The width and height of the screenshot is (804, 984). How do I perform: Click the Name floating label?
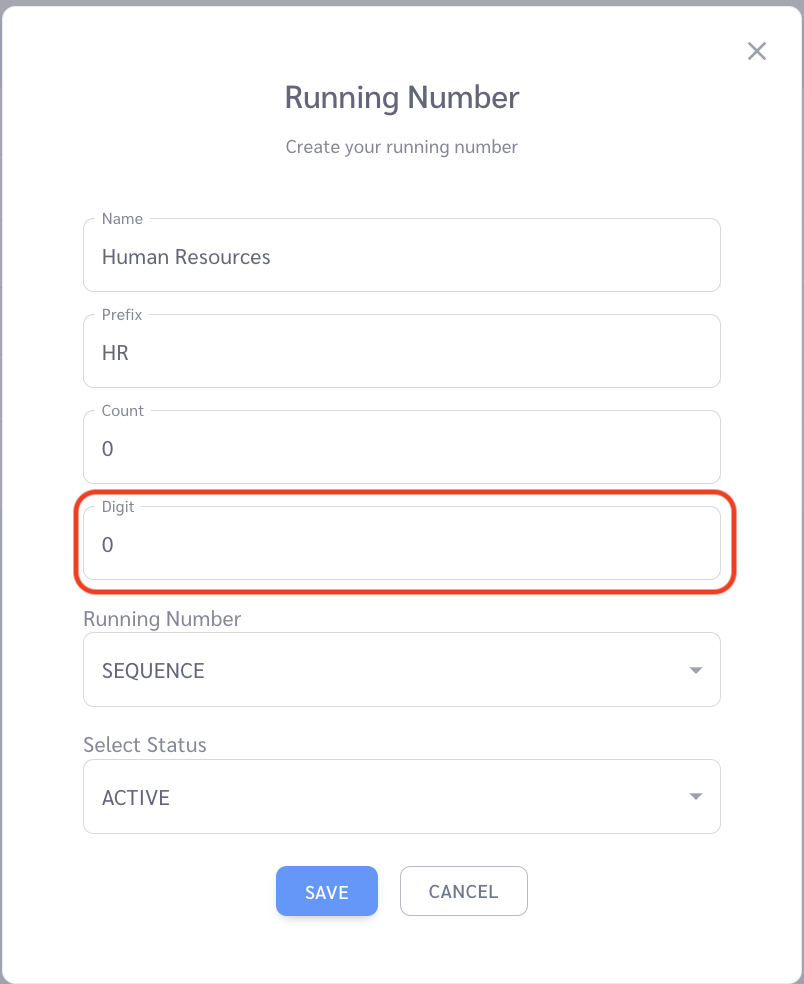click(122, 219)
